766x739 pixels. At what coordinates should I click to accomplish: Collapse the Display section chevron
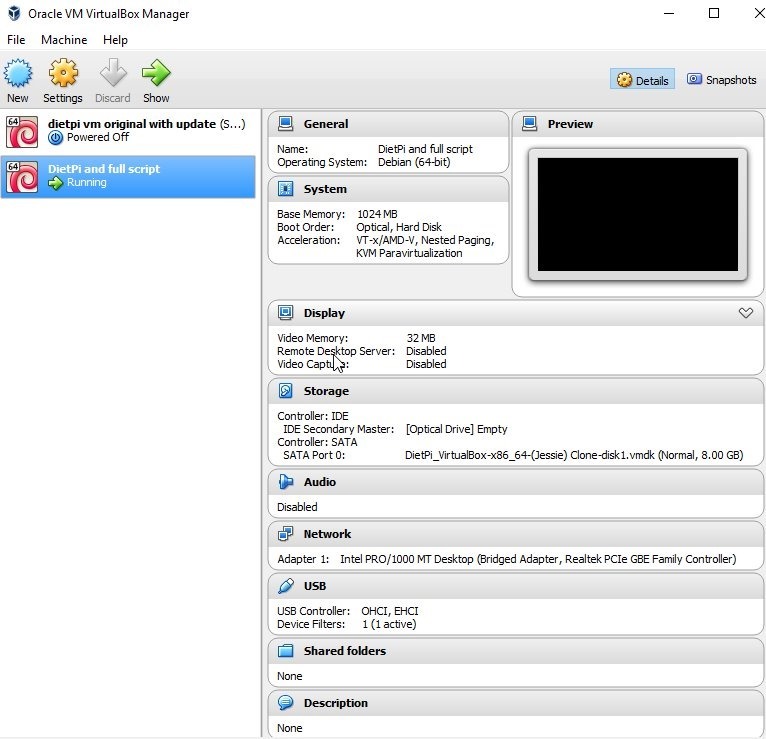click(745, 313)
